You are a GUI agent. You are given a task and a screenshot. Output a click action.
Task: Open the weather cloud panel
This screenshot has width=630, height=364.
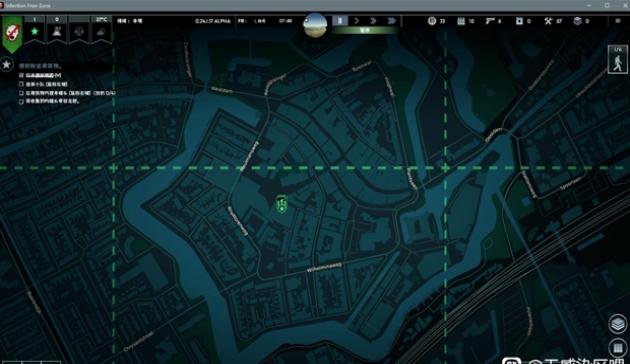tap(101, 31)
